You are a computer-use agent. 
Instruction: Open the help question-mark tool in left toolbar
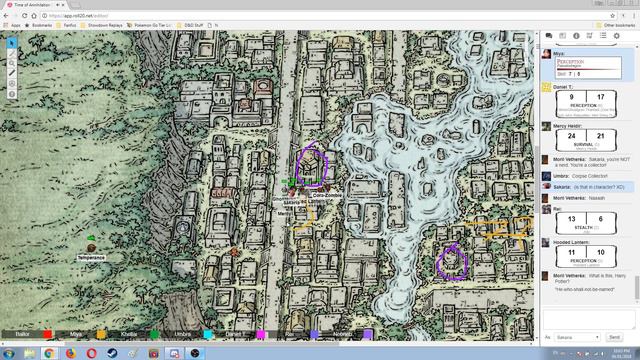(12, 94)
